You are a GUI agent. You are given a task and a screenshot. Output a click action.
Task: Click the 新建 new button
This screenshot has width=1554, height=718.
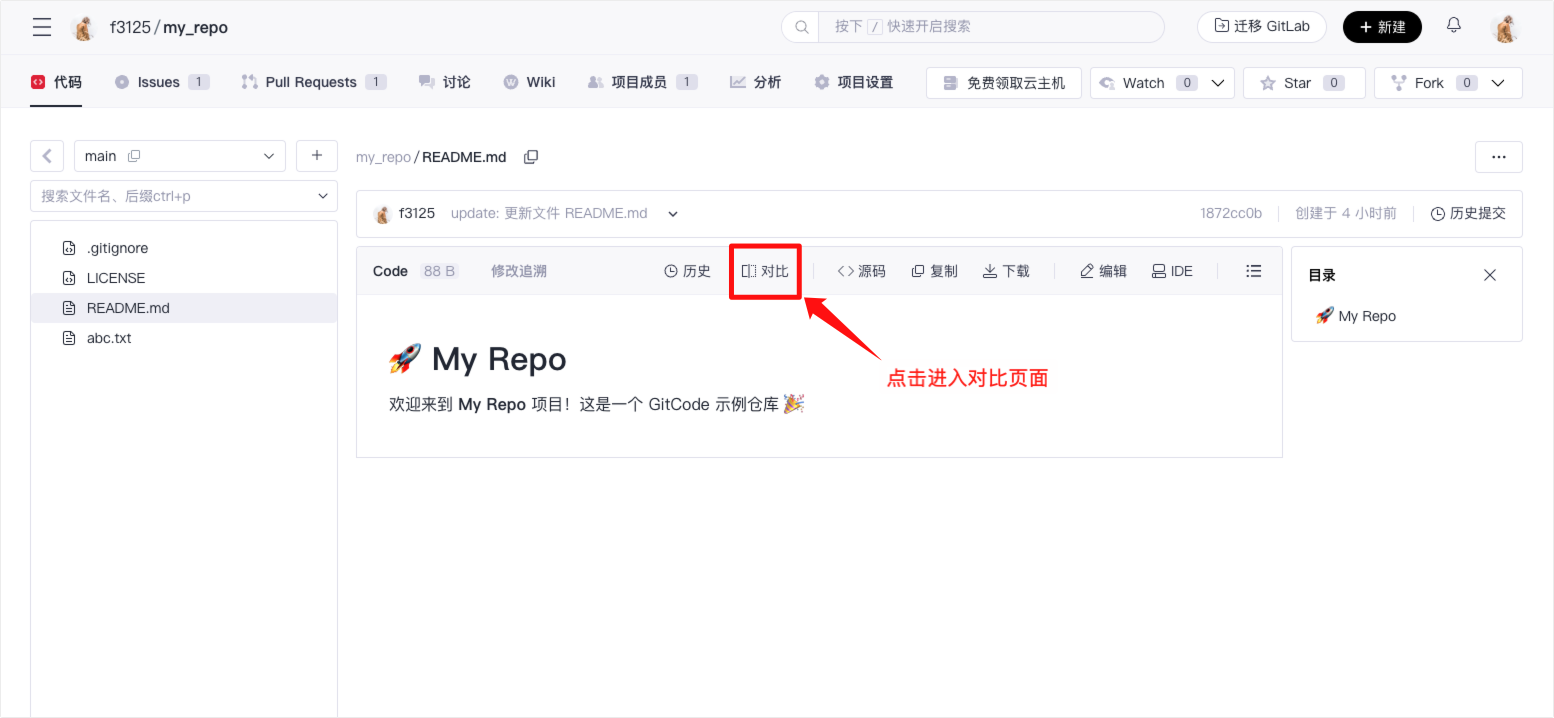point(1382,27)
